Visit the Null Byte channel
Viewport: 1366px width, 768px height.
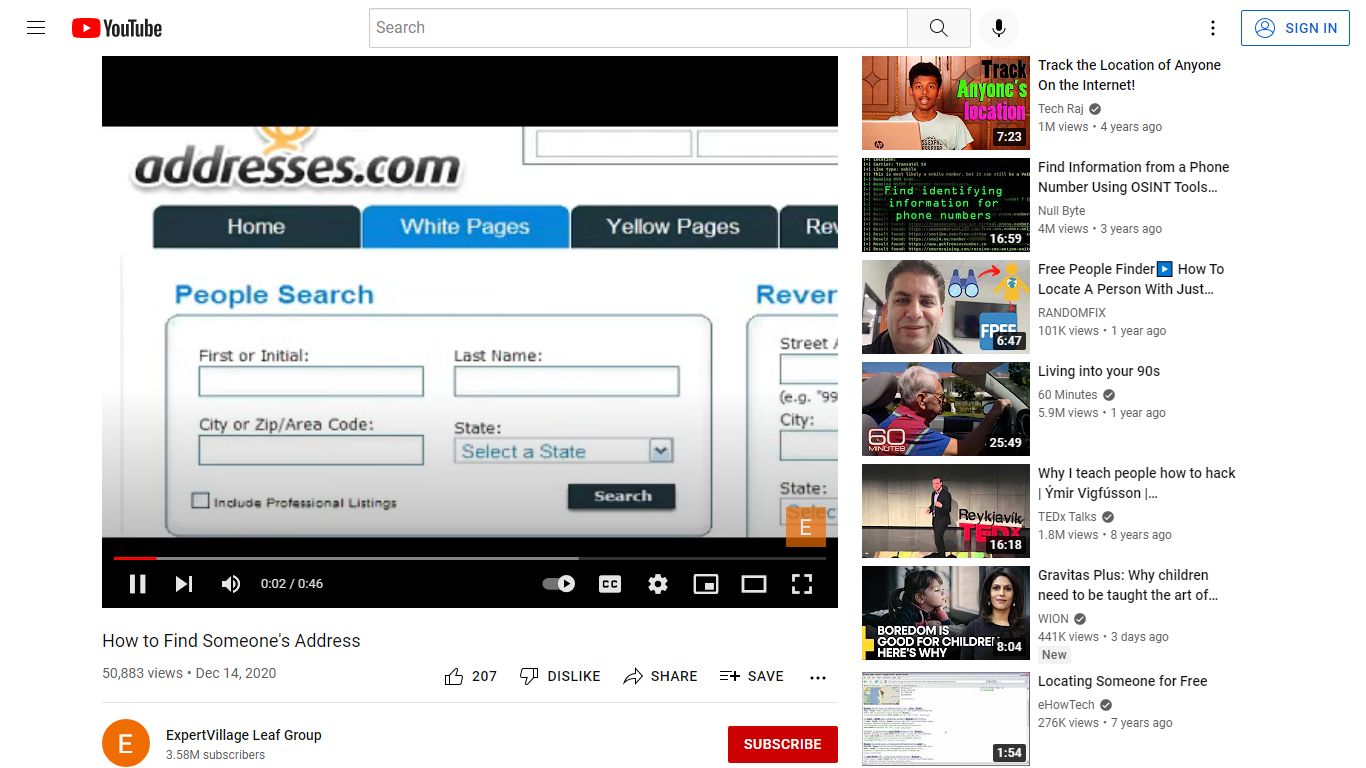(x=1061, y=211)
